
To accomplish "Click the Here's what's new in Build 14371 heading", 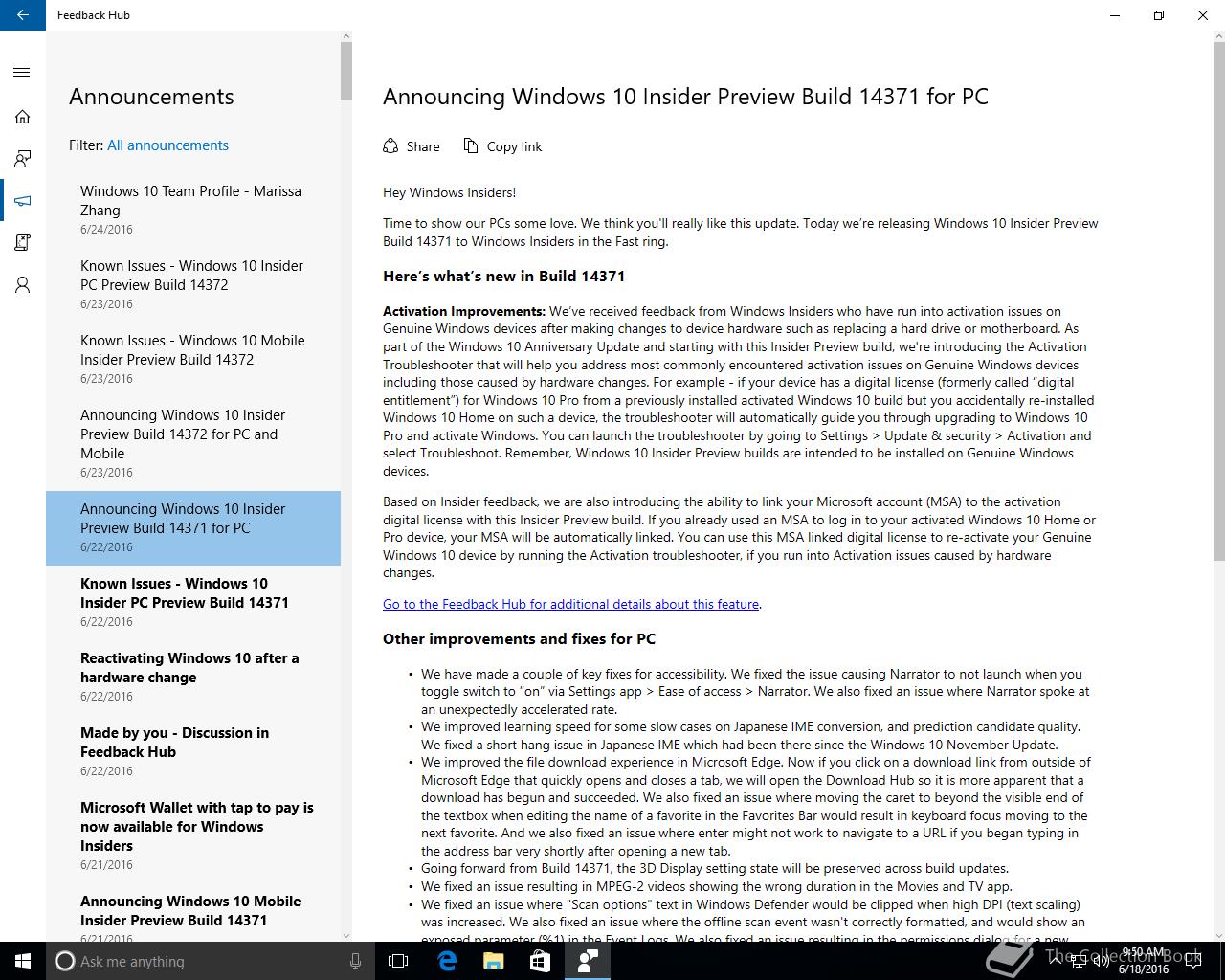I will (x=503, y=277).
